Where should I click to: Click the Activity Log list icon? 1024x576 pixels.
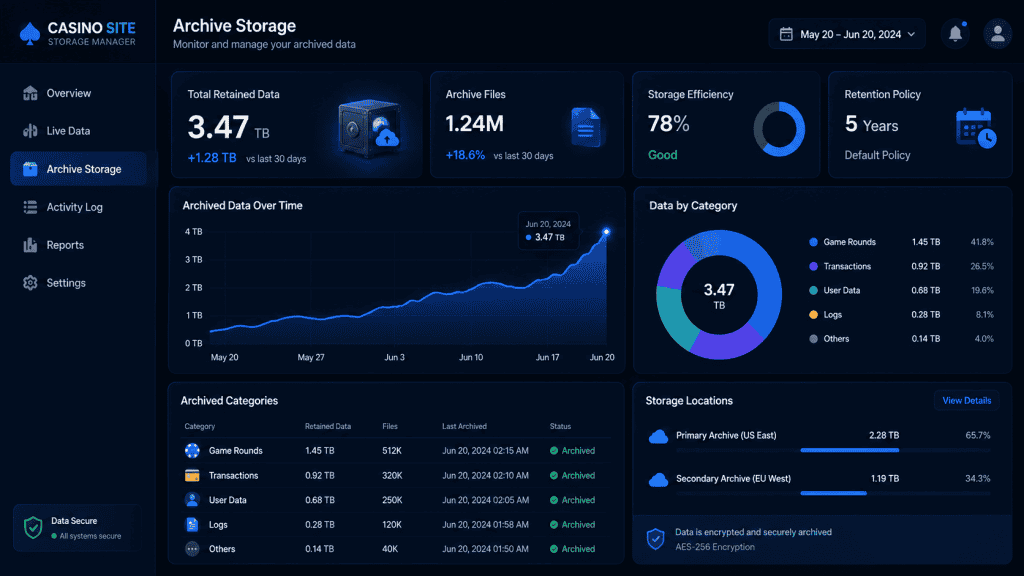coord(30,207)
